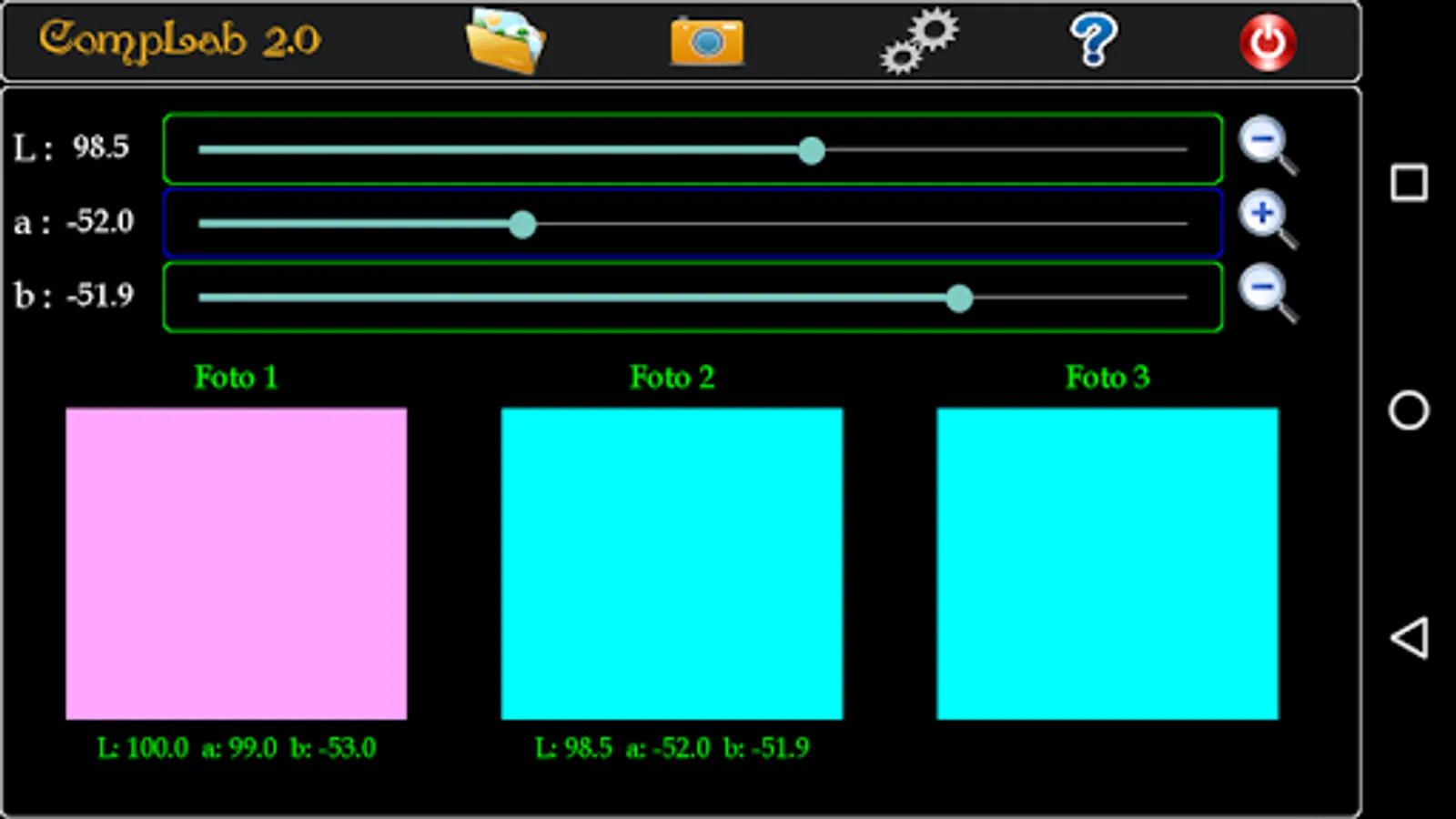
Task: Click the zoom-out magnifier beside the b slider
Action: coord(1269,293)
